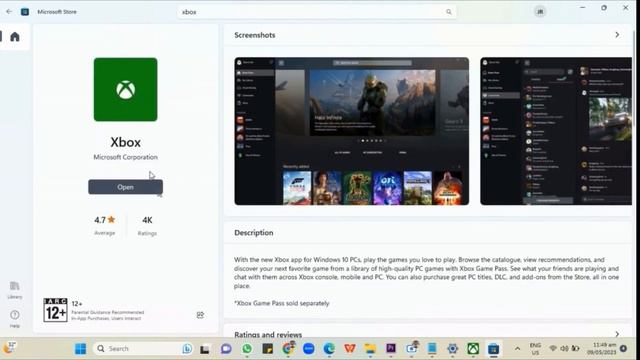
Task: Click the 4K Ratings count
Action: coord(147,225)
